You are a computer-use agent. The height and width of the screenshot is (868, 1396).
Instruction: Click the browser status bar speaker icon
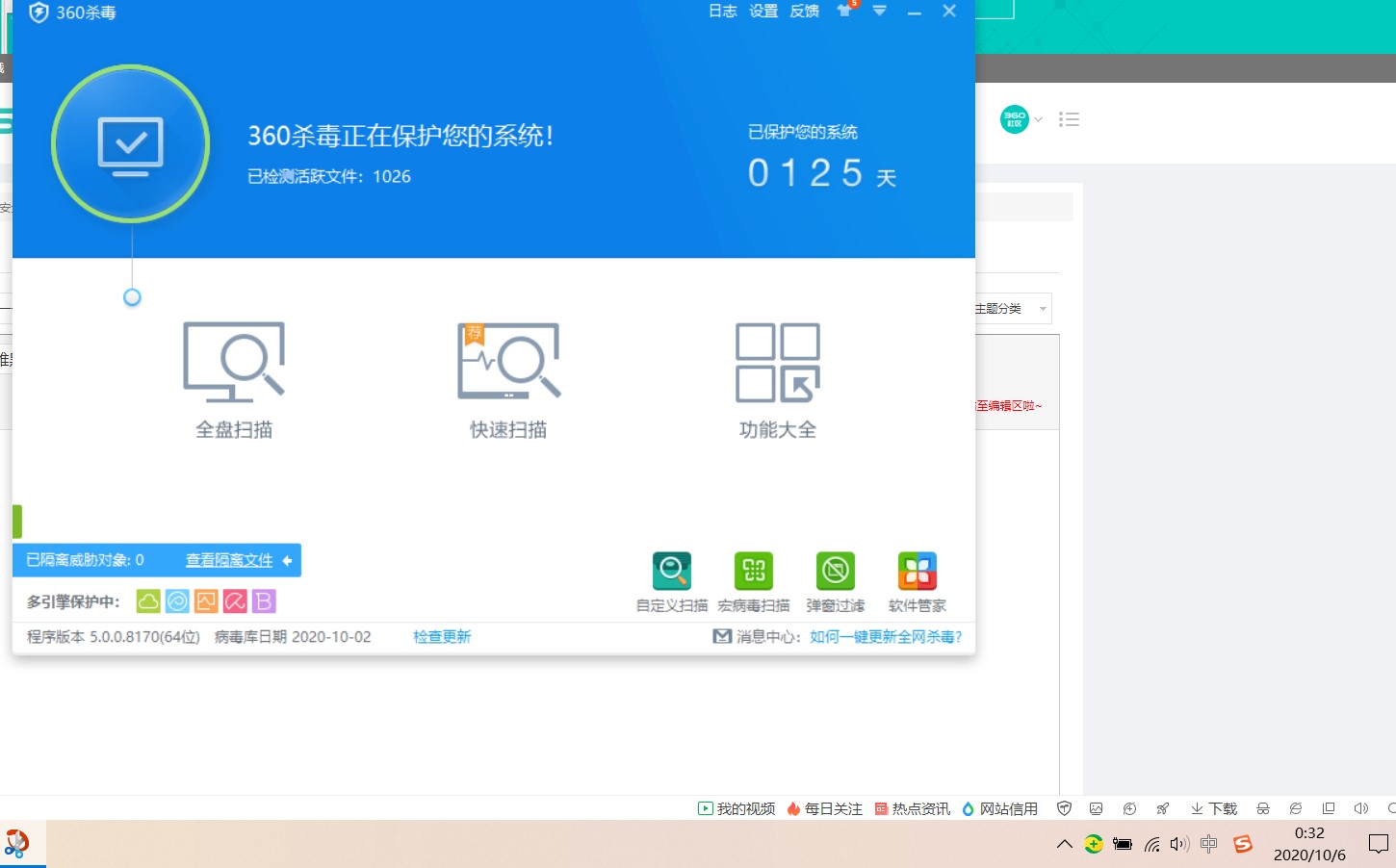1360,808
